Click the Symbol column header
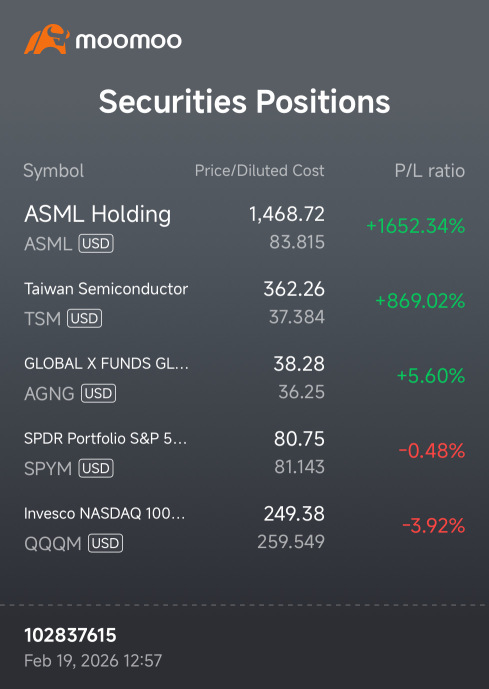The width and height of the screenshot is (489, 689). point(54,171)
